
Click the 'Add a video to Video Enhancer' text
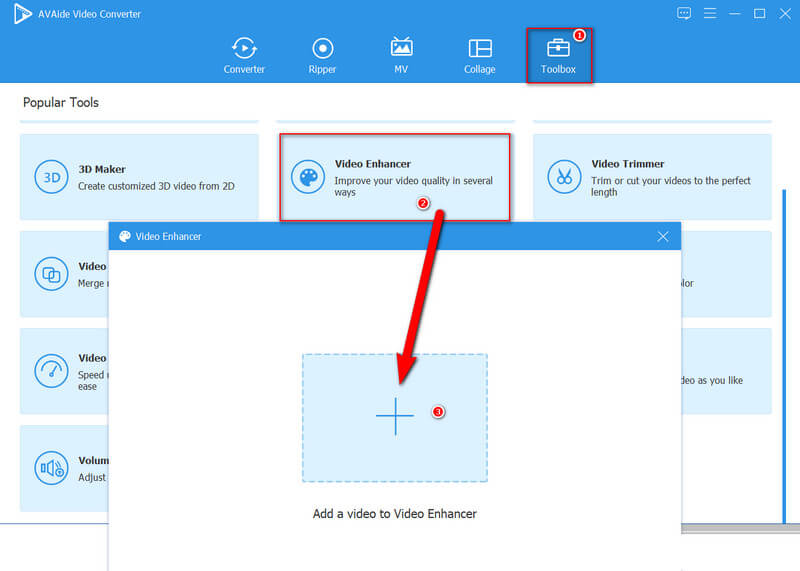395,514
